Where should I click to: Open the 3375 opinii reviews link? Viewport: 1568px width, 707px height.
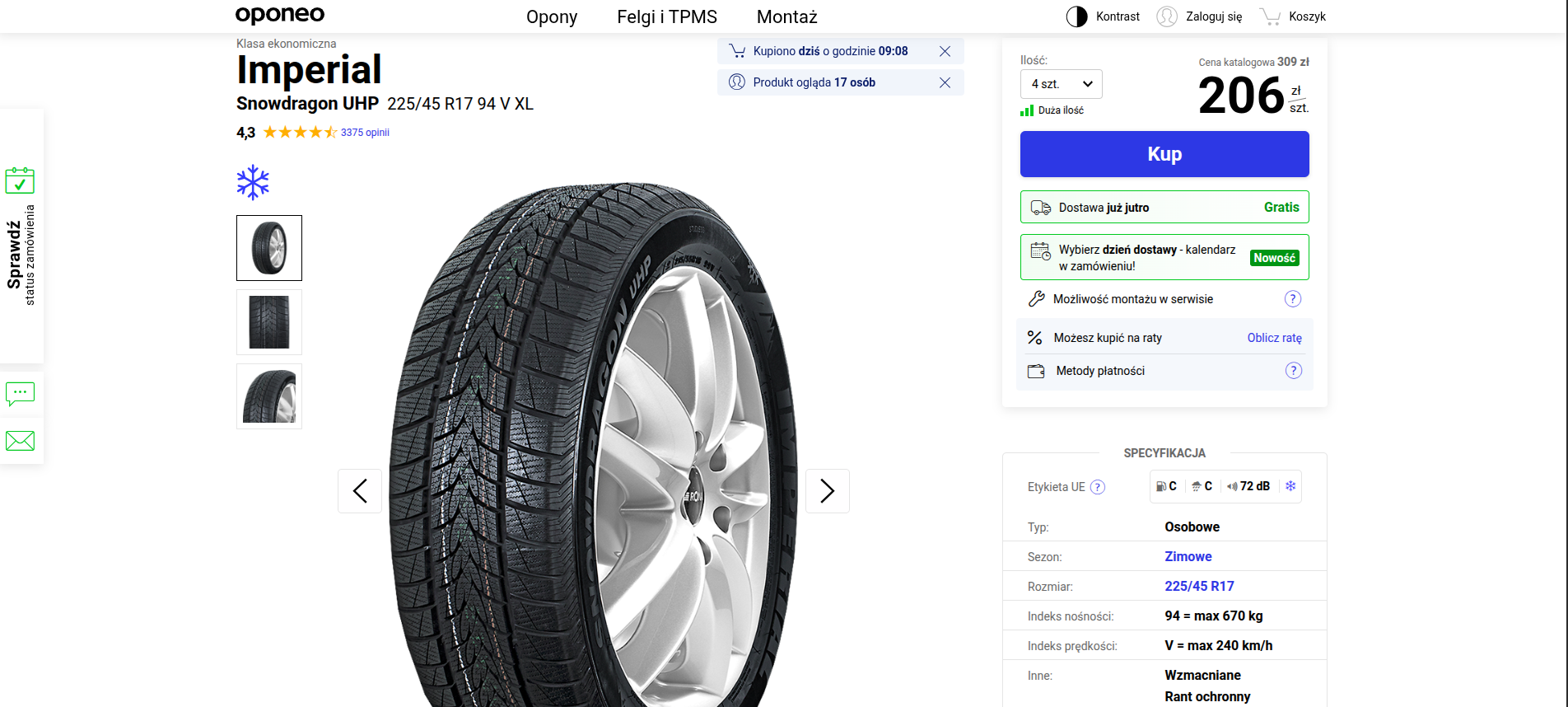pos(365,133)
